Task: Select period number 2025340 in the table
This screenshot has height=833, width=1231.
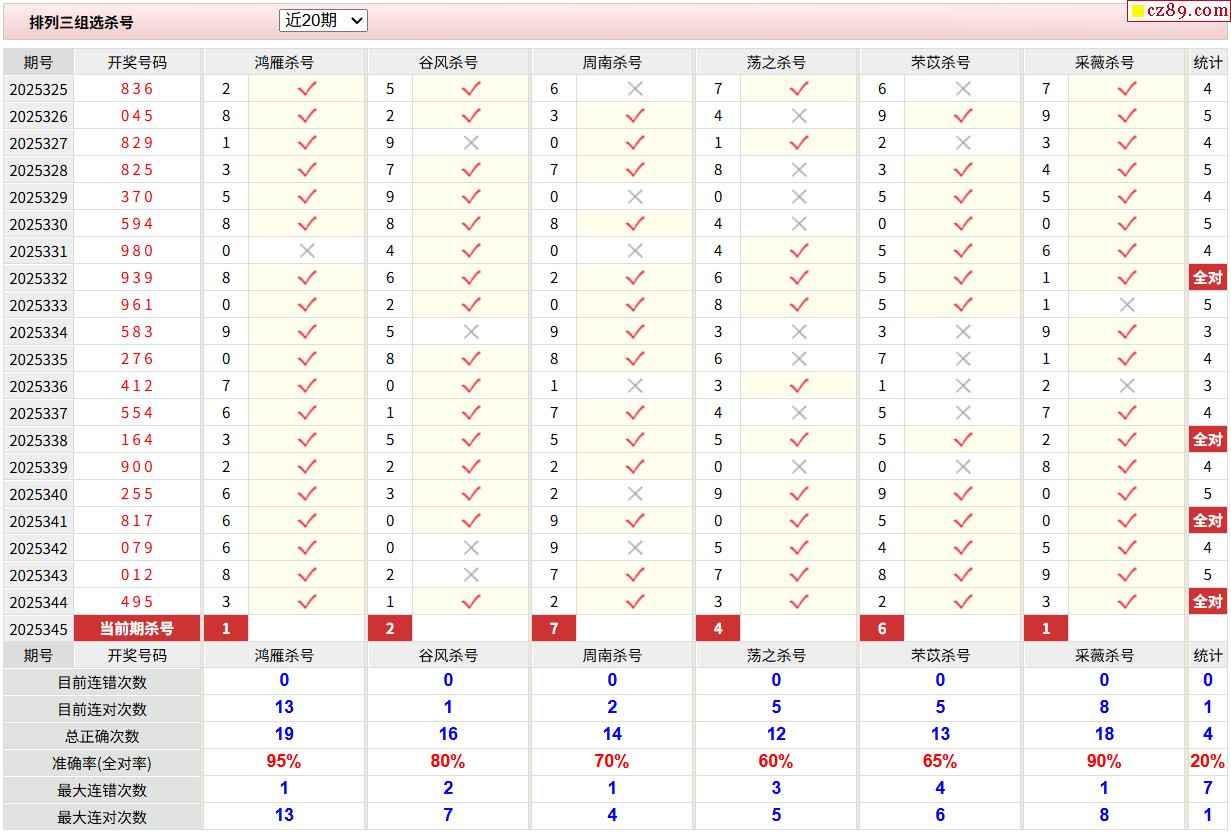Action: [x=39, y=494]
